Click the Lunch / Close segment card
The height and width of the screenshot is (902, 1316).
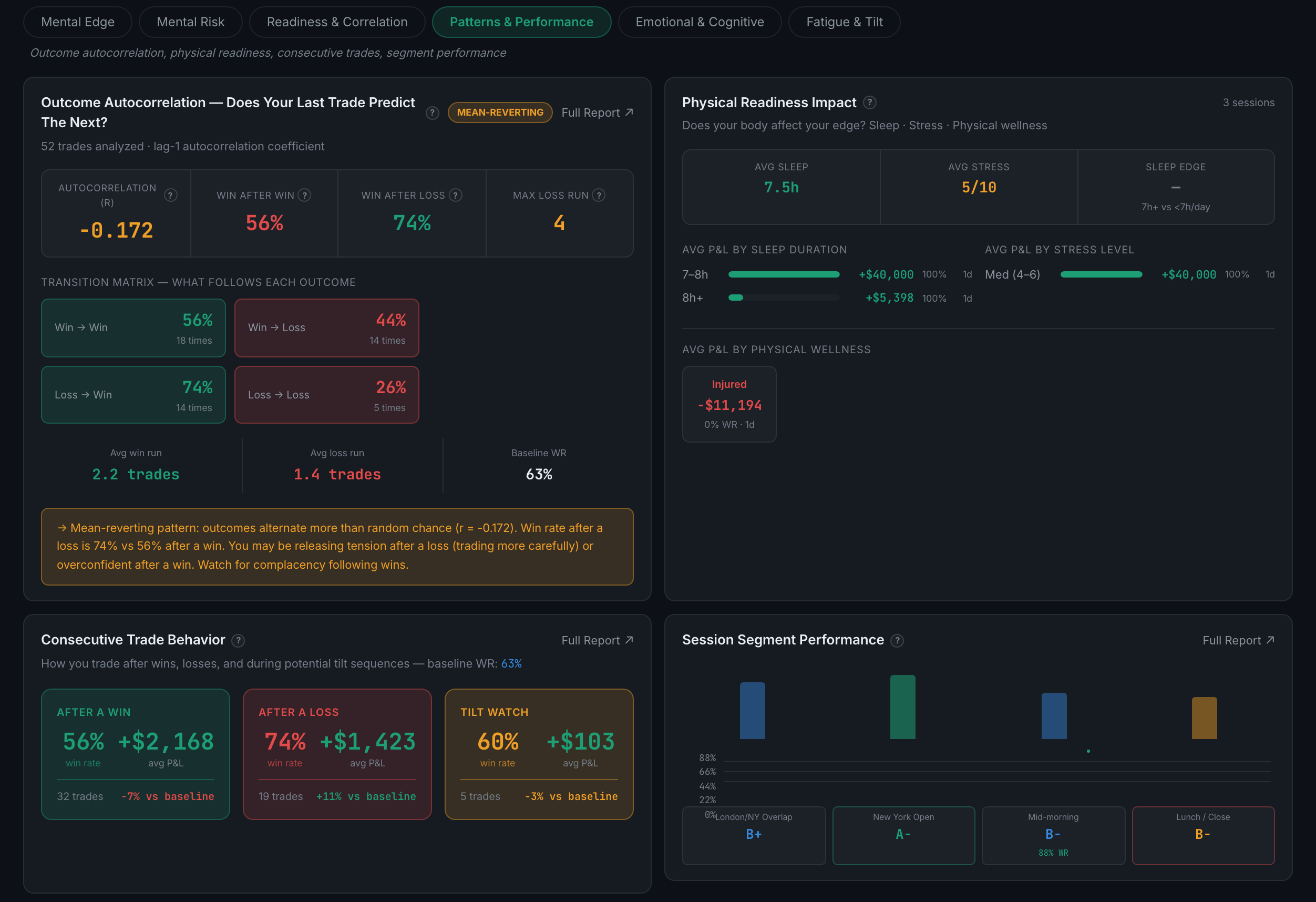(1203, 835)
